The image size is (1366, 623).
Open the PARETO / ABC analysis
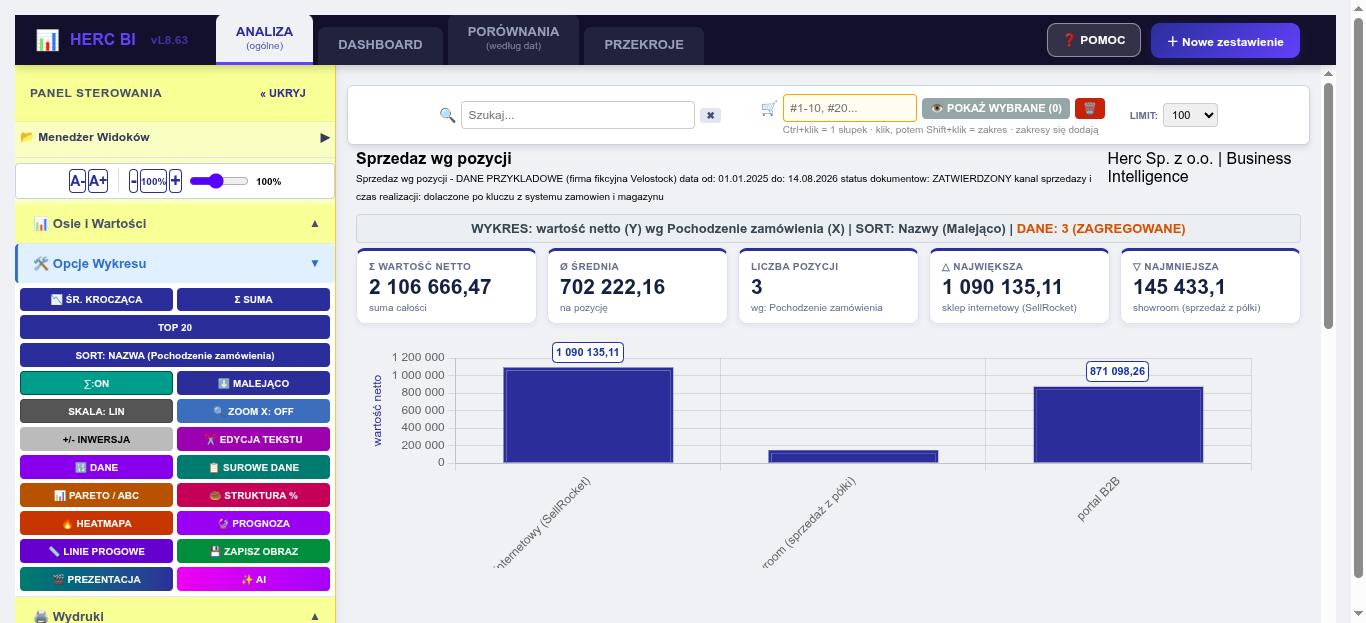point(96,495)
